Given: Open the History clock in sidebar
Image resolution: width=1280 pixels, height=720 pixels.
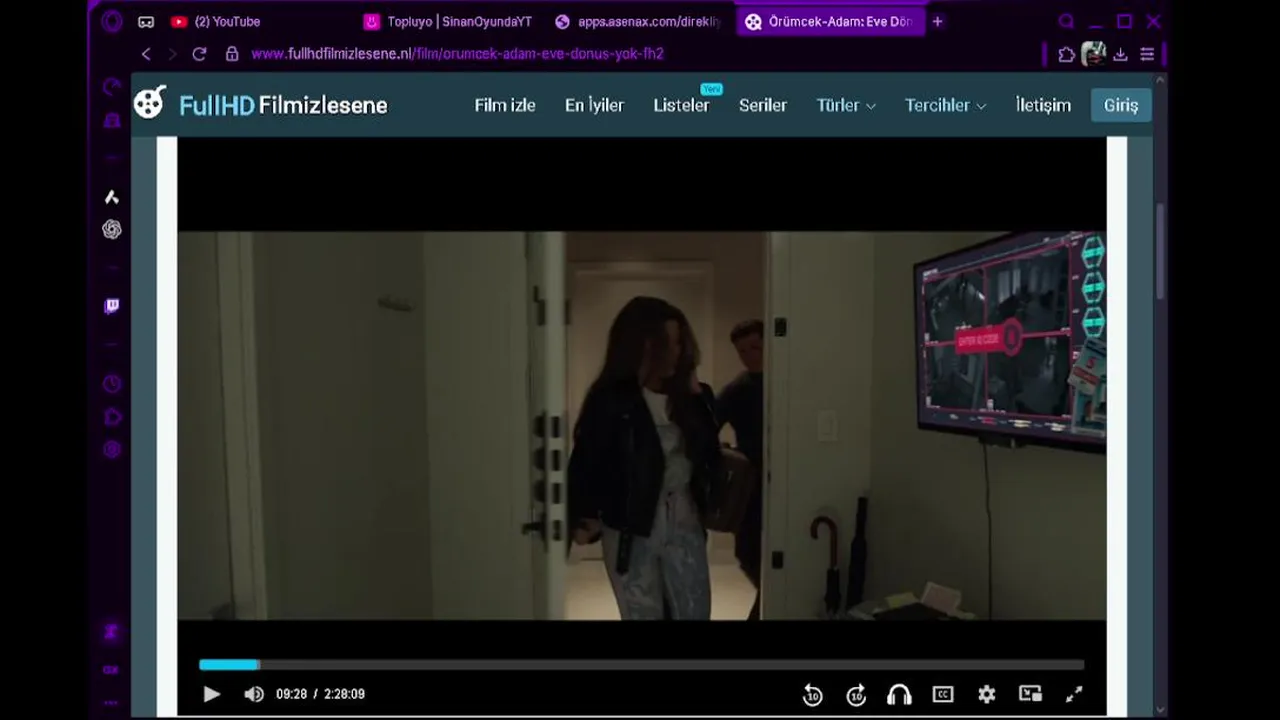Looking at the screenshot, I should 112,384.
